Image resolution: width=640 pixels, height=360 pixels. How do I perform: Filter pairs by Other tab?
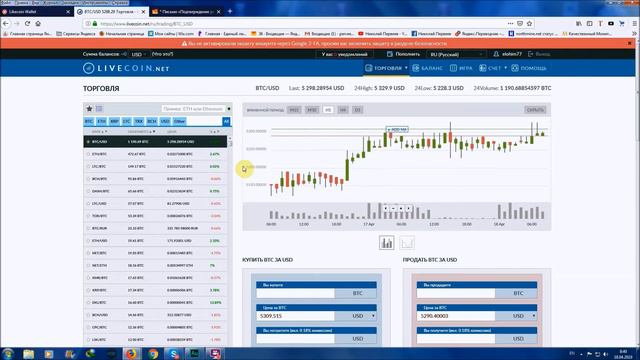[x=179, y=121]
